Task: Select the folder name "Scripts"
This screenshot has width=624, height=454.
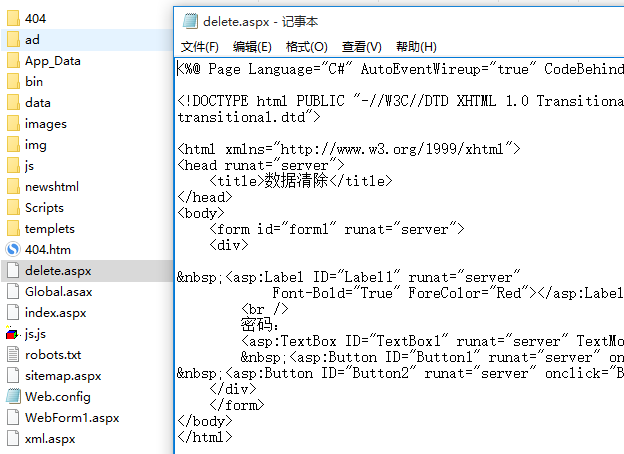Action: tap(44, 208)
